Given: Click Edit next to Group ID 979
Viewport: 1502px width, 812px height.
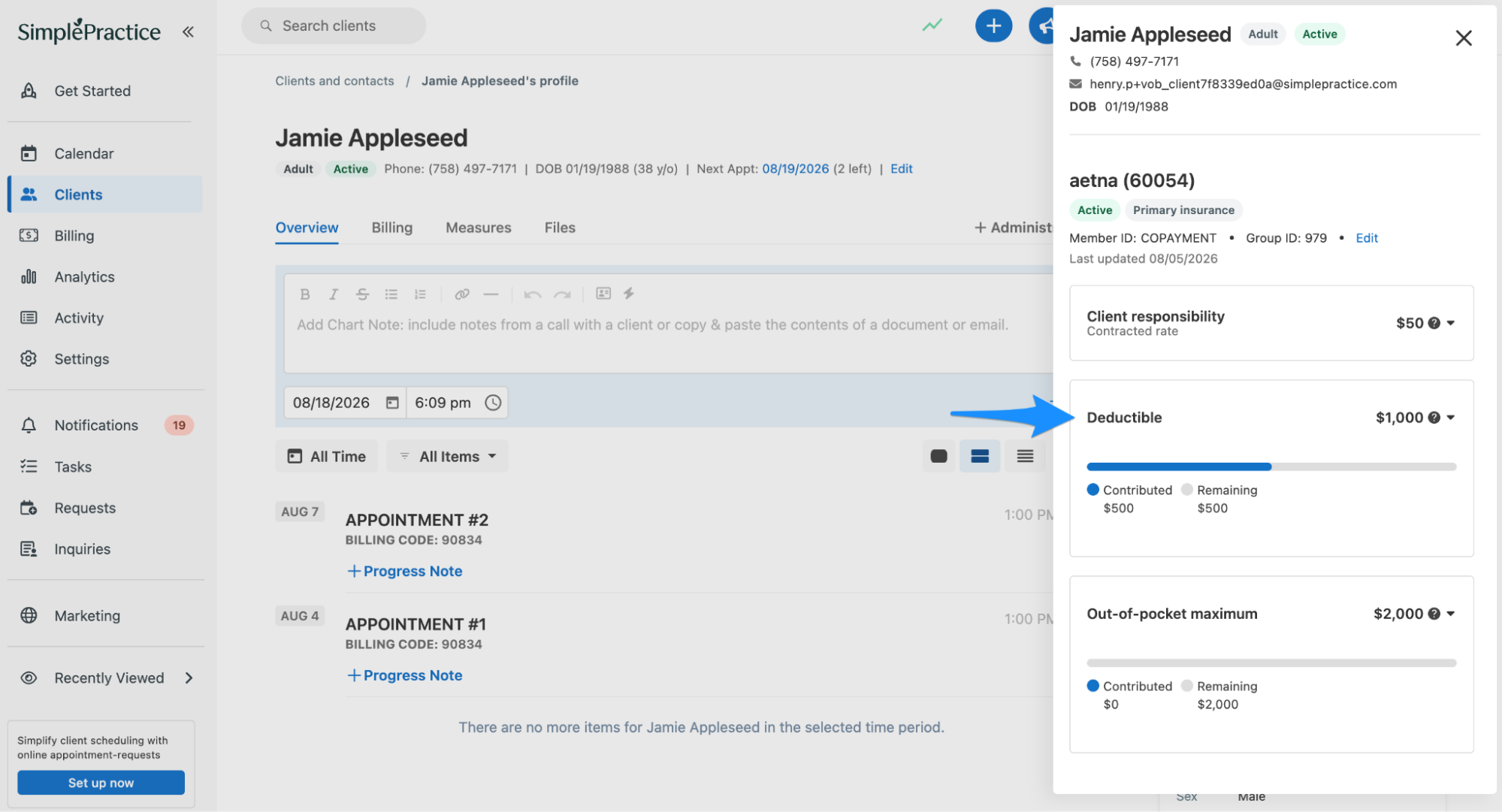Looking at the screenshot, I should point(1367,238).
